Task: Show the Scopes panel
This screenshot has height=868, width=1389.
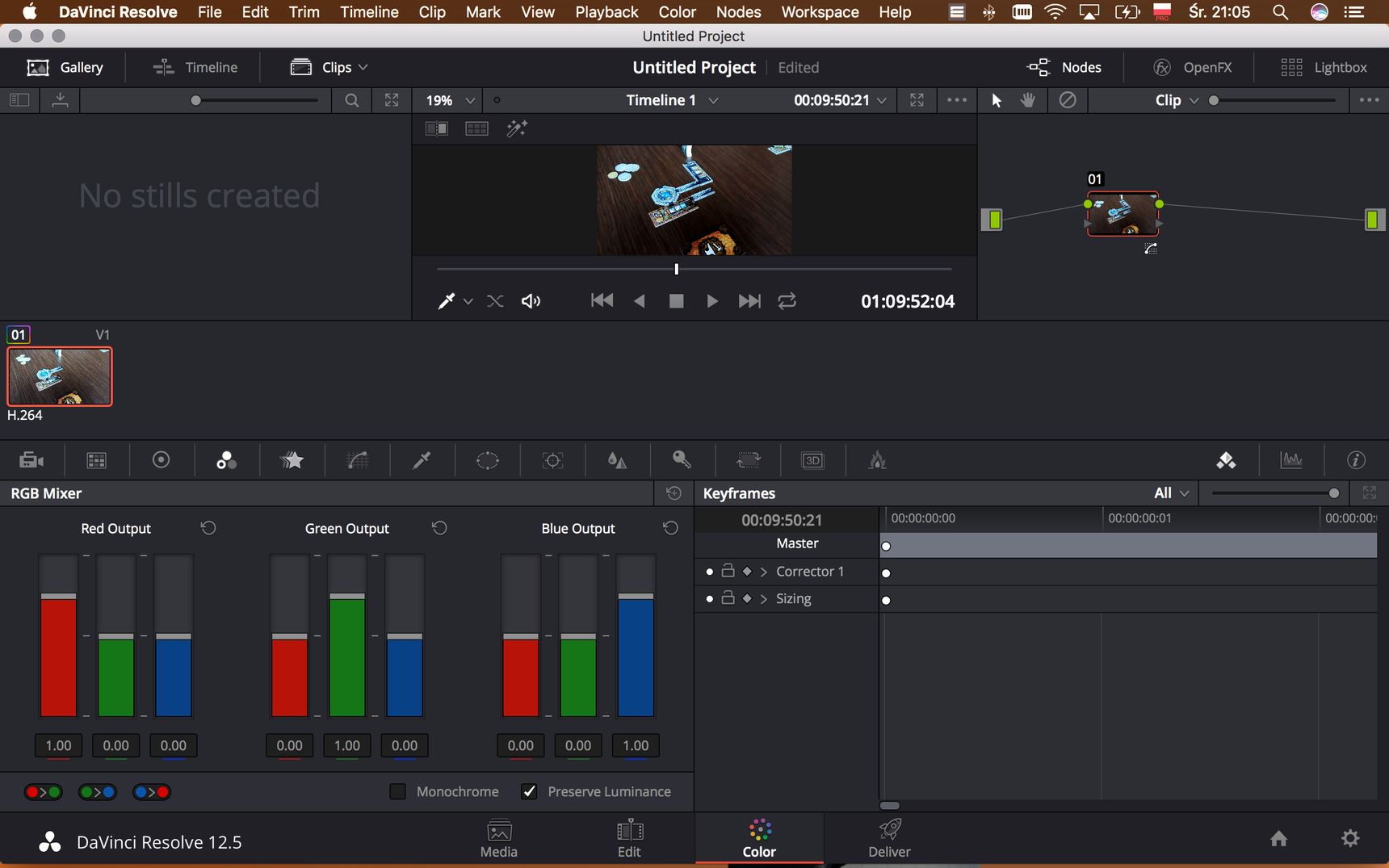Action: (1291, 460)
